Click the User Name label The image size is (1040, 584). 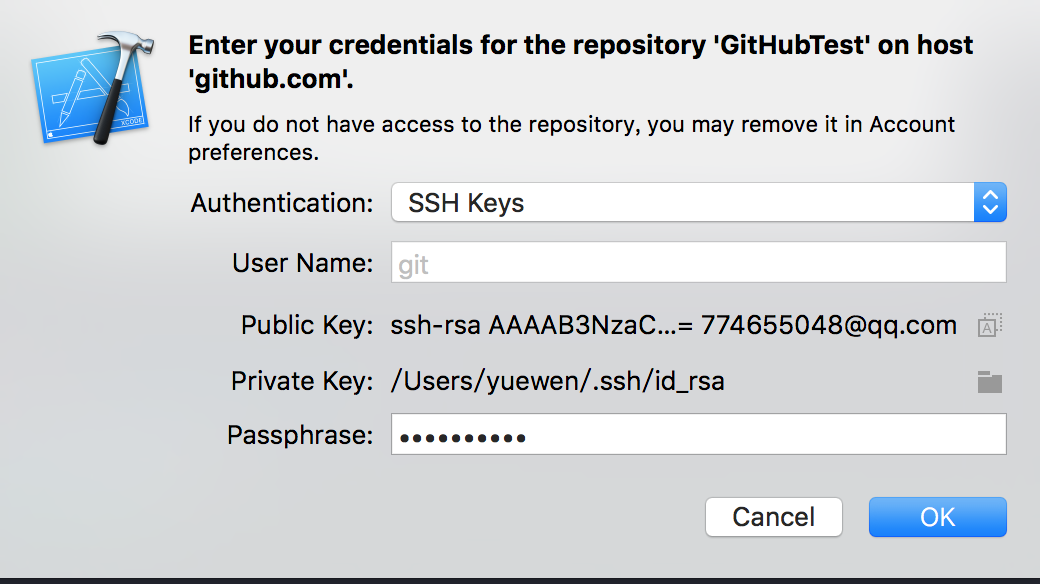click(x=302, y=263)
